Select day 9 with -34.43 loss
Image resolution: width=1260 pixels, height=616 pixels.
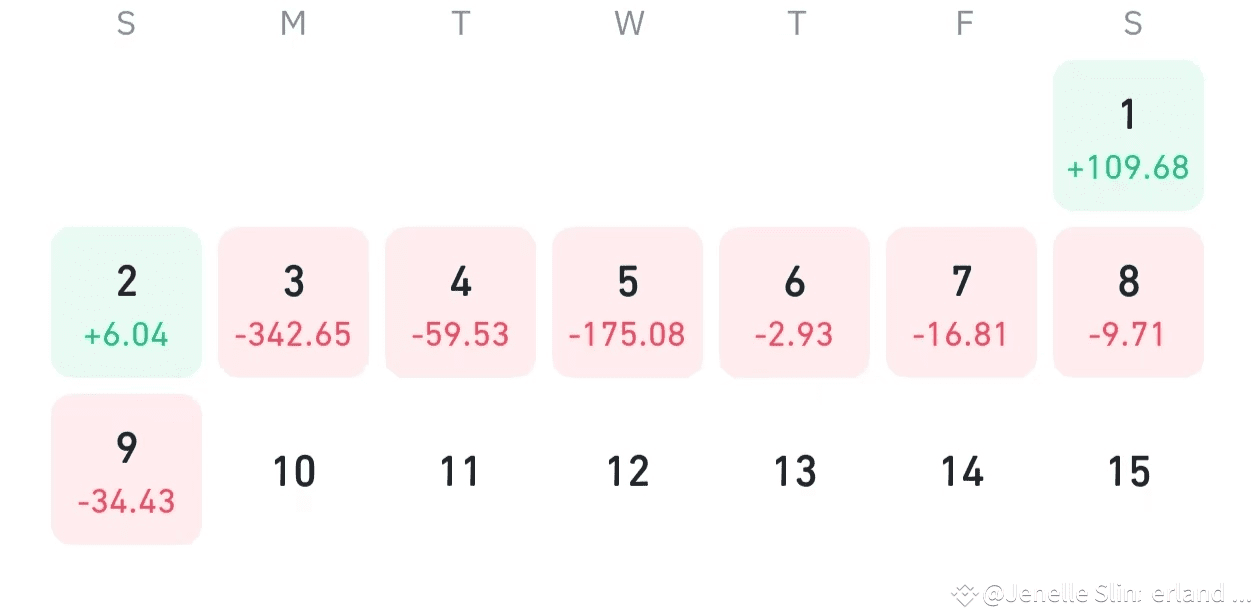click(x=126, y=470)
